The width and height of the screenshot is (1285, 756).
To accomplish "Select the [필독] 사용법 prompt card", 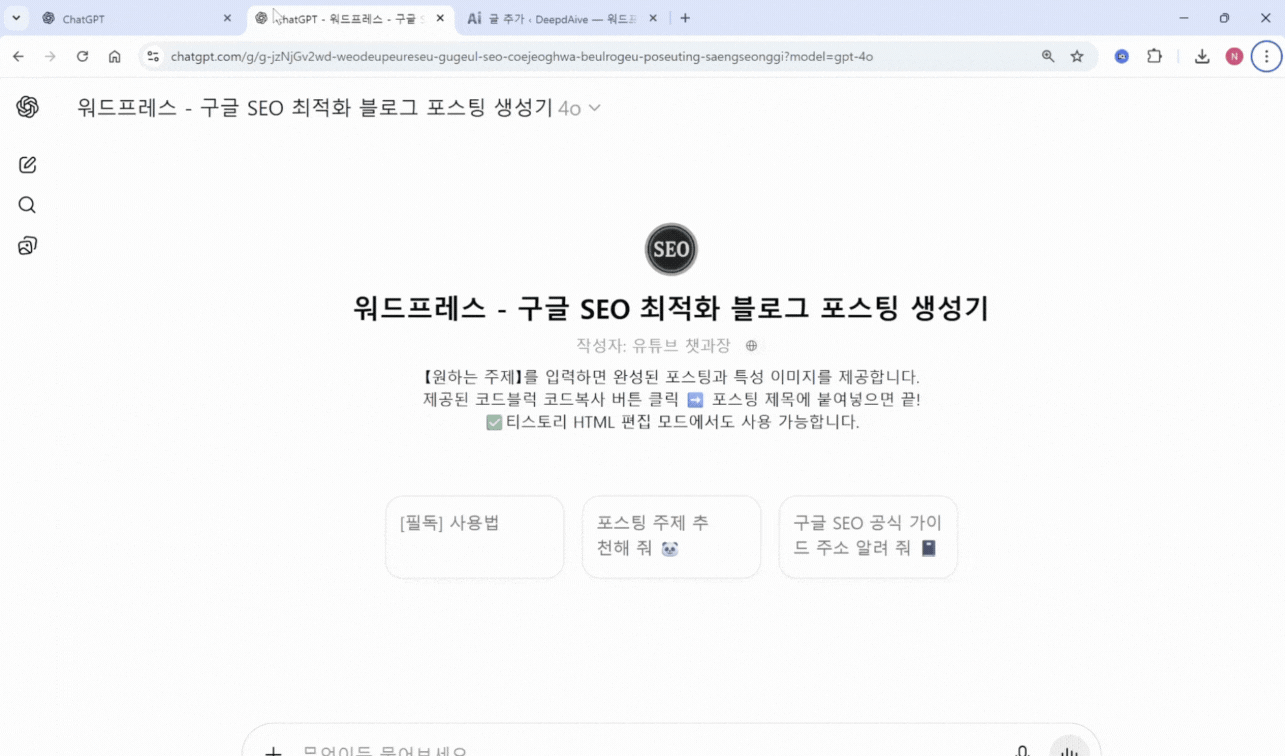I will point(474,537).
